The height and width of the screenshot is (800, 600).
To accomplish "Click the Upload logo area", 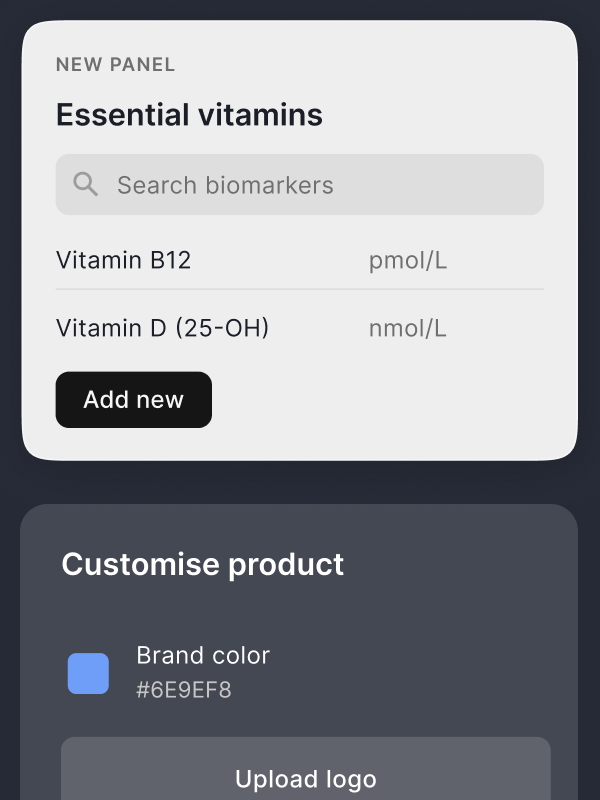I will click(x=305, y=779).
